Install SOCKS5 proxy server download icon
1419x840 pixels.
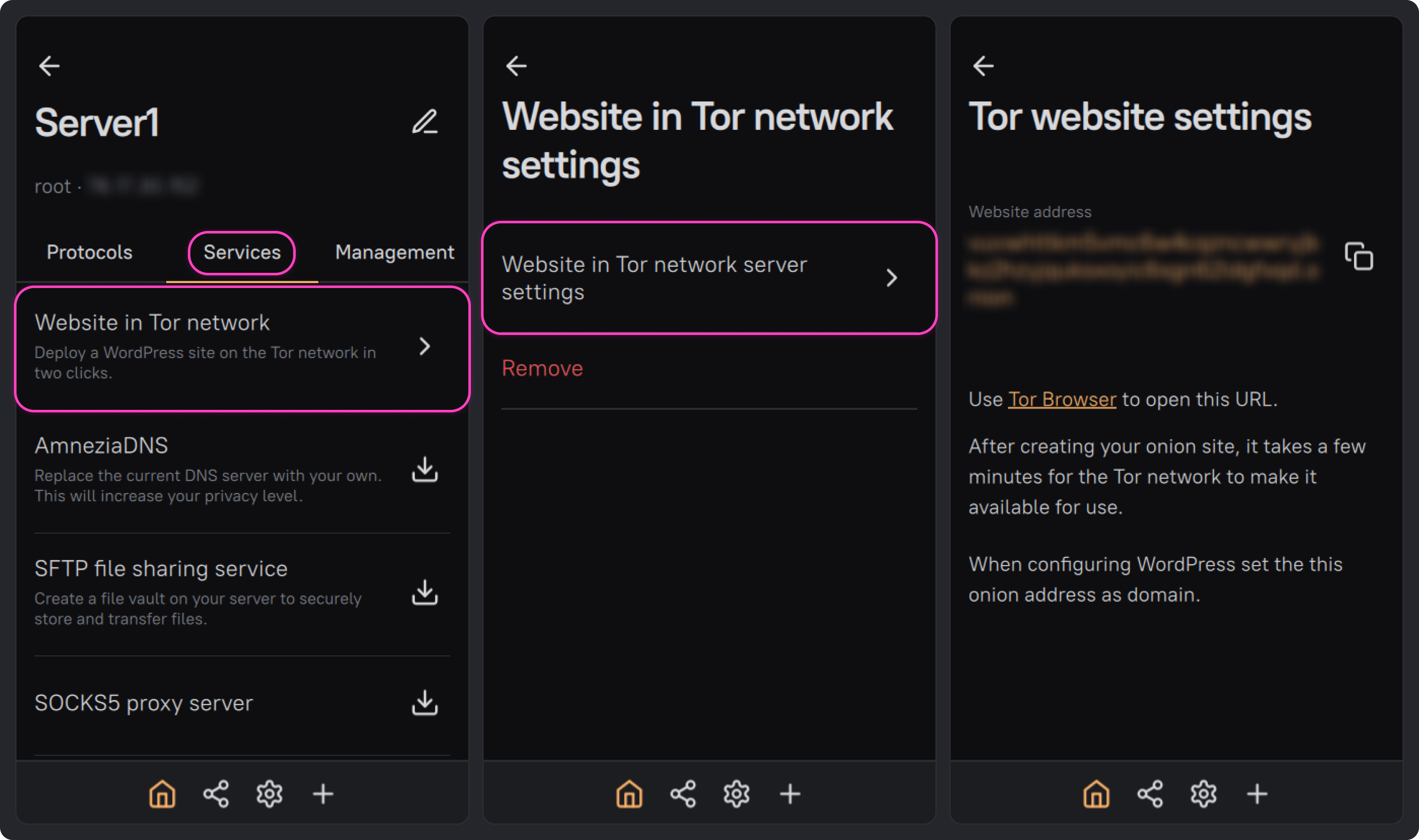tap(424, 703)
